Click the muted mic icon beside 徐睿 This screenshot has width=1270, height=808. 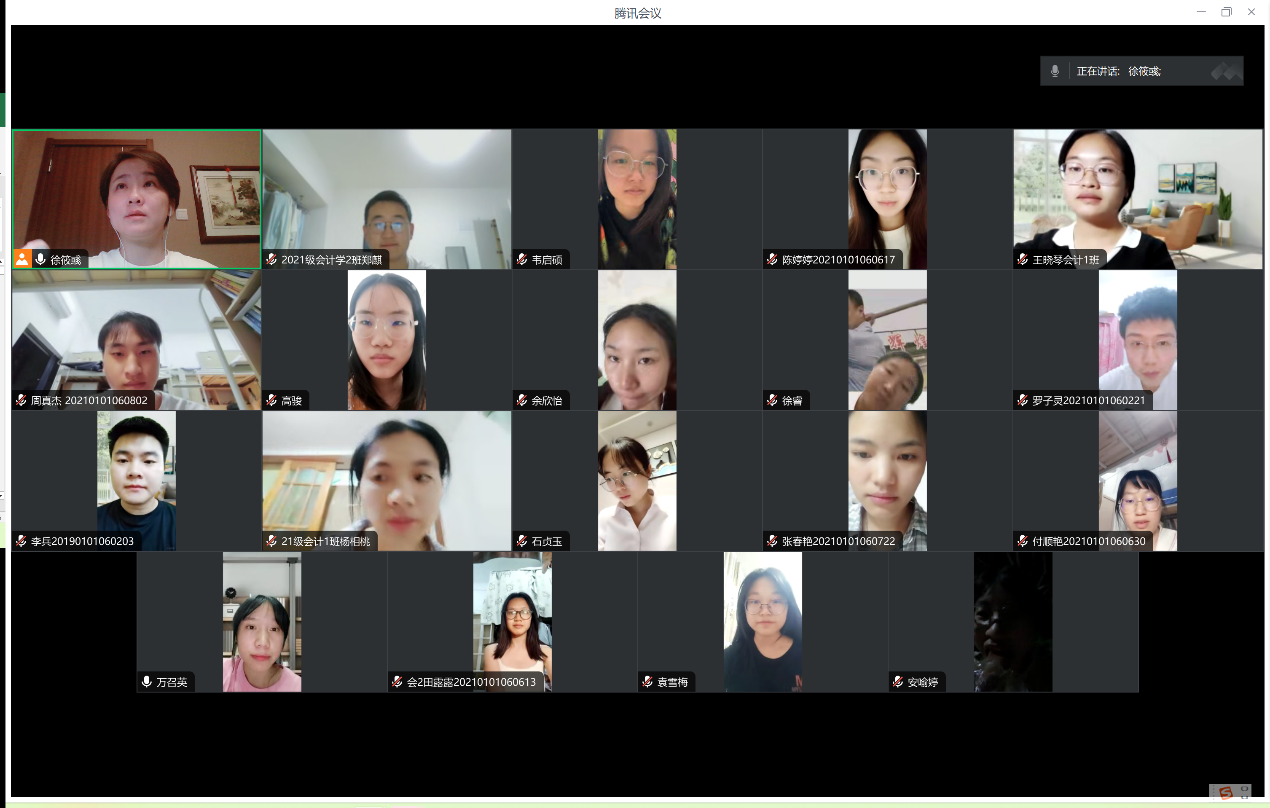point(772,401)
